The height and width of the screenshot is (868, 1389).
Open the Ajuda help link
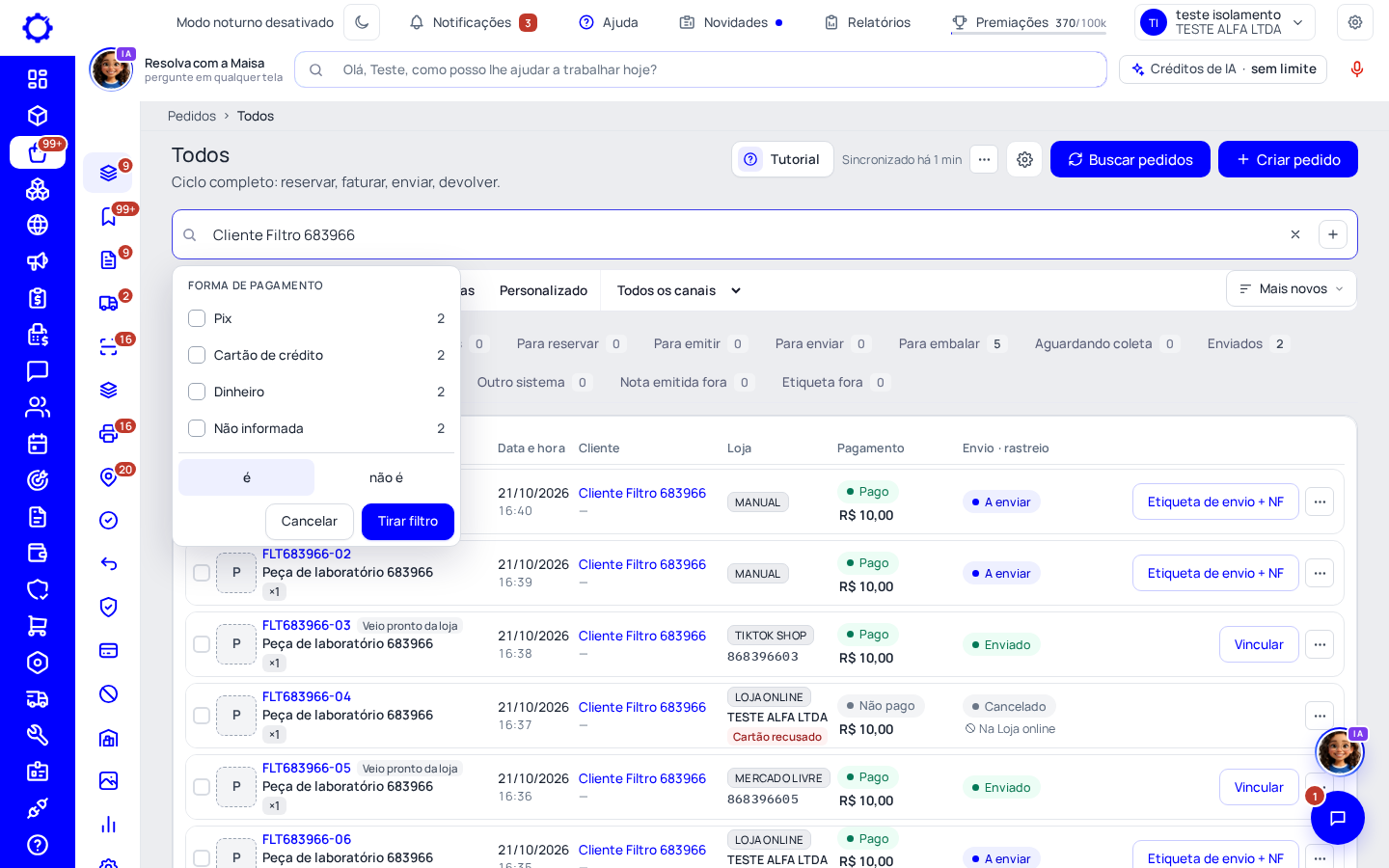[x=609, y=22]
